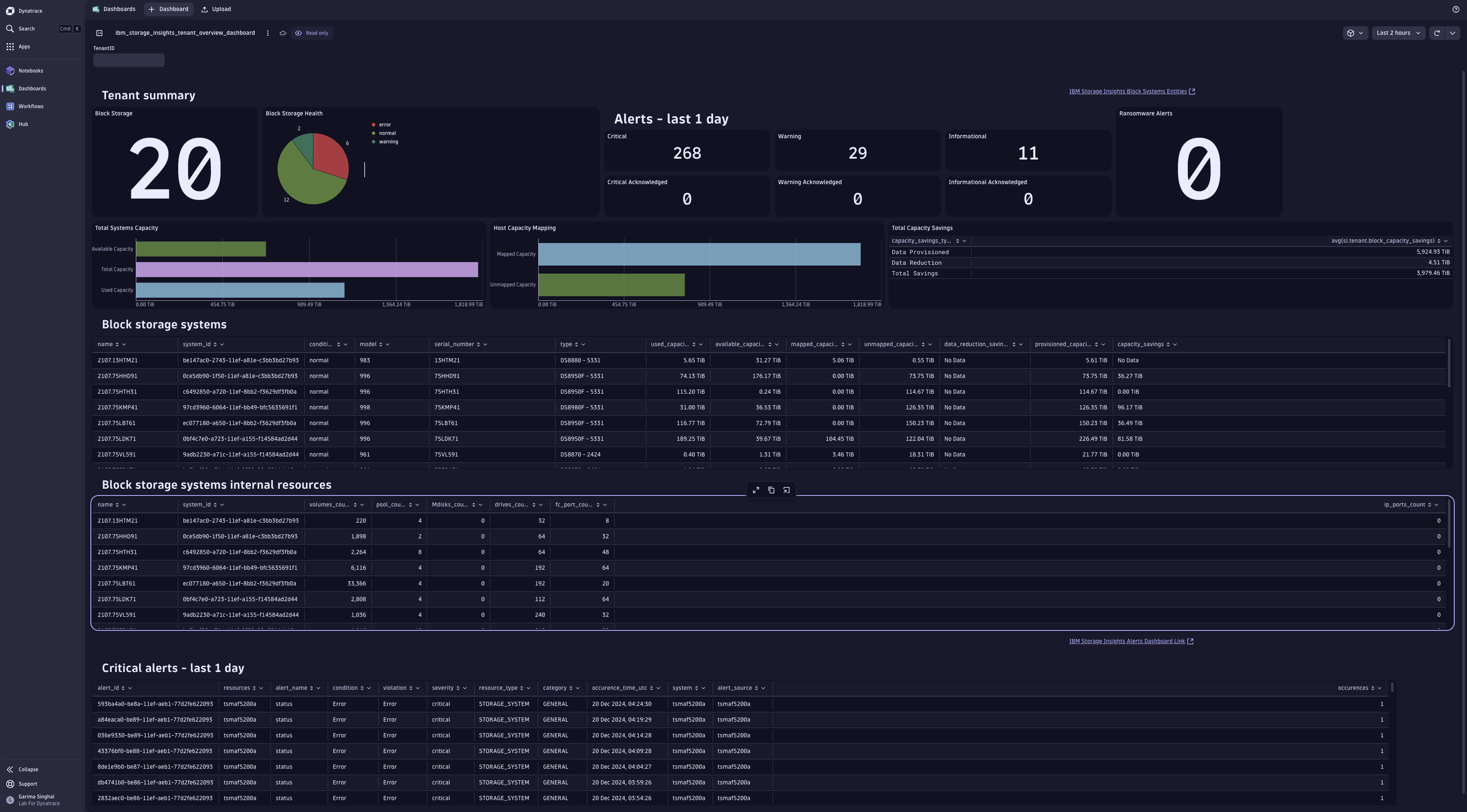Image resolution: width=1467 pixels, height=812 pixels.
Task: Open the Last 2 hours timeframe dropdown
Action: click(x=1398, y=33)
